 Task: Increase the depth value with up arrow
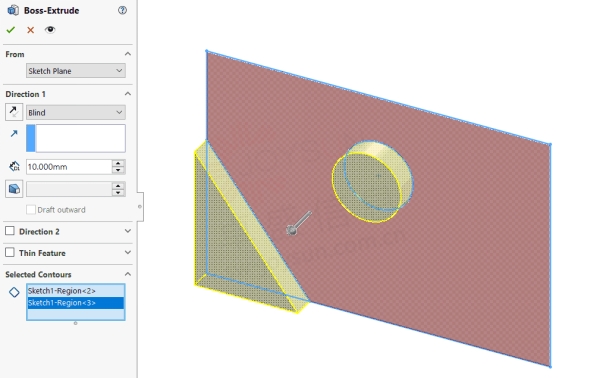(118, 163)
